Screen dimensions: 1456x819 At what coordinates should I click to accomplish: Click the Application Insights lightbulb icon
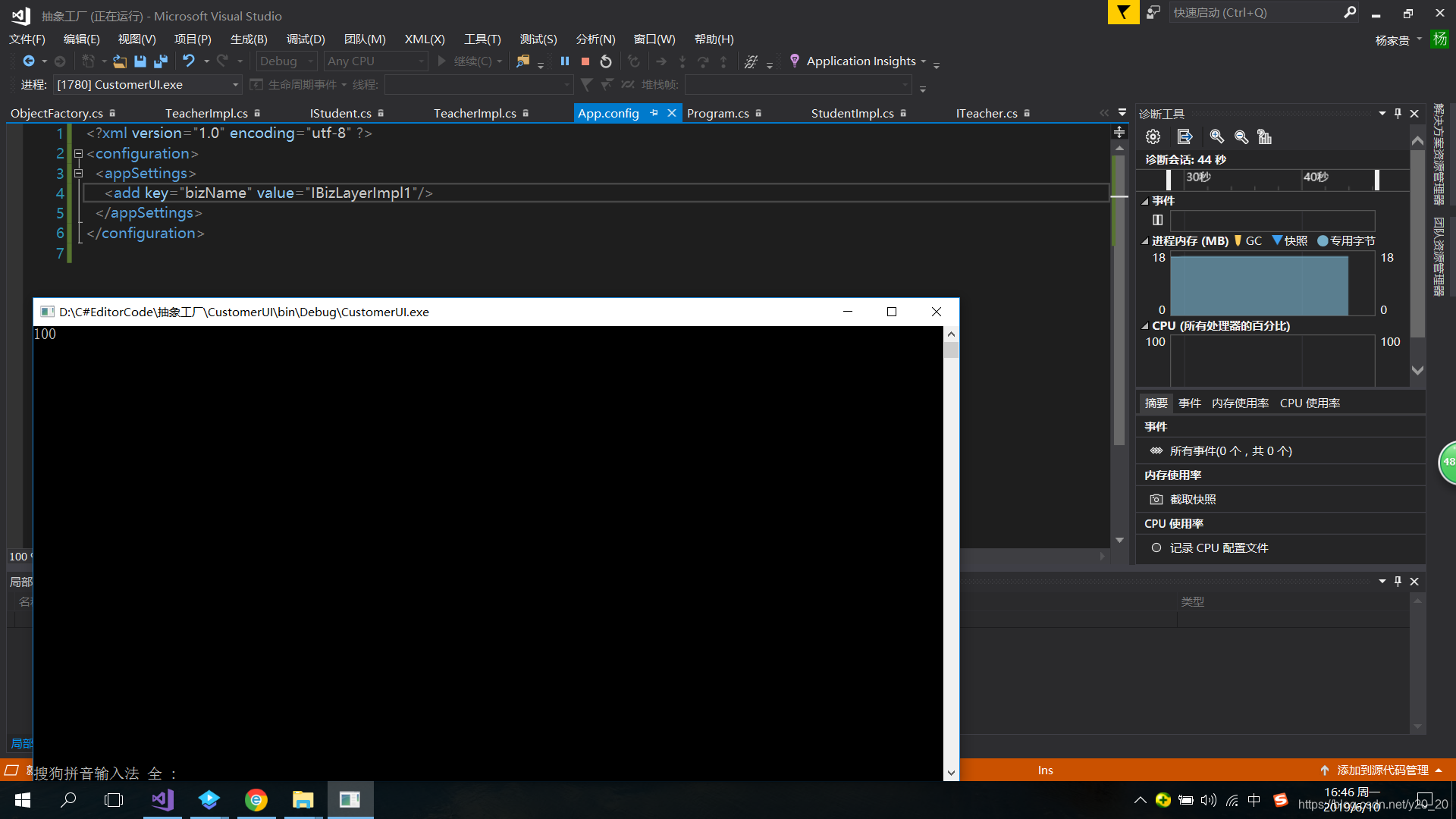[x=795, y=61]
